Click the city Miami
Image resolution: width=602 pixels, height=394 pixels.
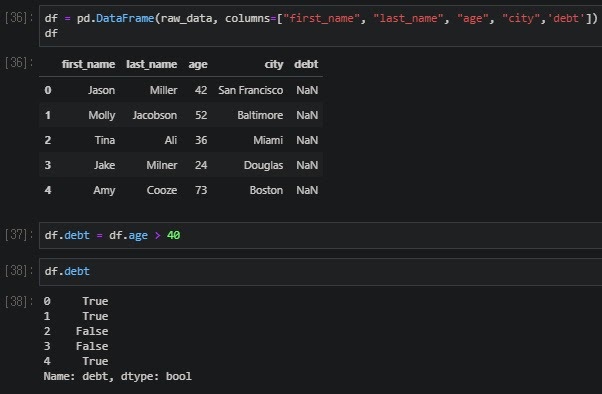[268, 140]
